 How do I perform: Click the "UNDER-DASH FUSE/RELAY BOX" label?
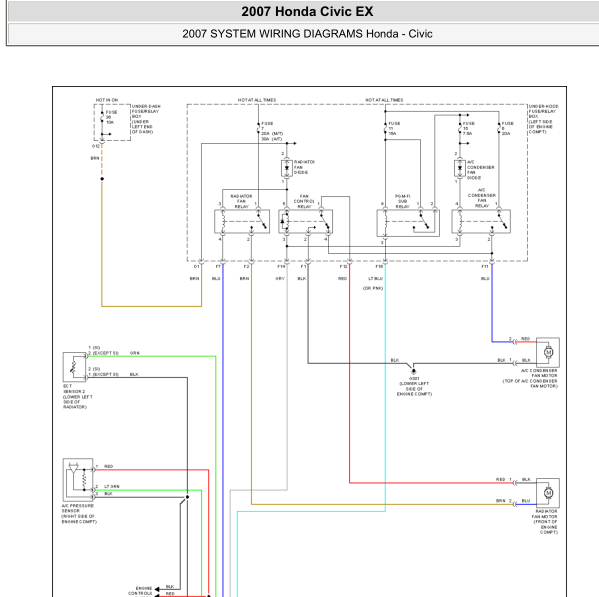tap(146, 111)
